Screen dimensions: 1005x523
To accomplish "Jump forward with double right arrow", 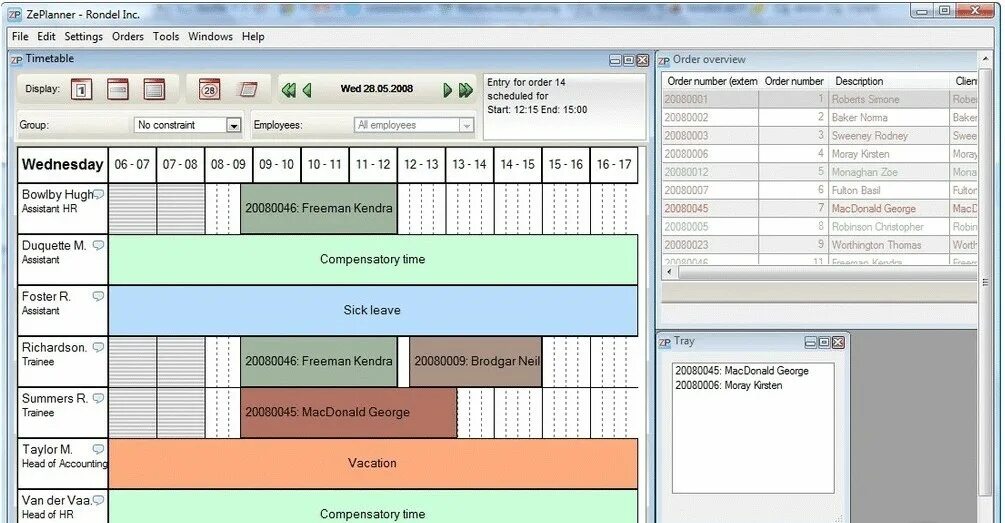I will [x=466, y=90].
